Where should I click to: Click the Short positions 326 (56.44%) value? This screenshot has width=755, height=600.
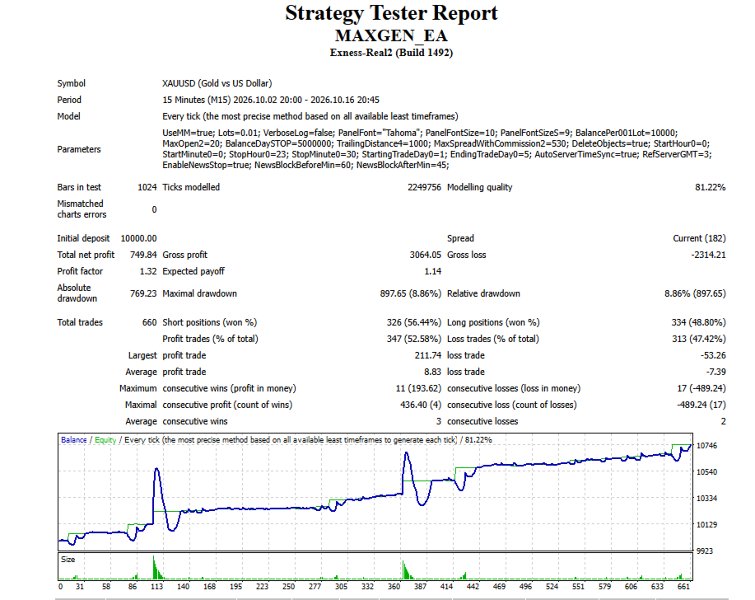[x=414, y=322]
